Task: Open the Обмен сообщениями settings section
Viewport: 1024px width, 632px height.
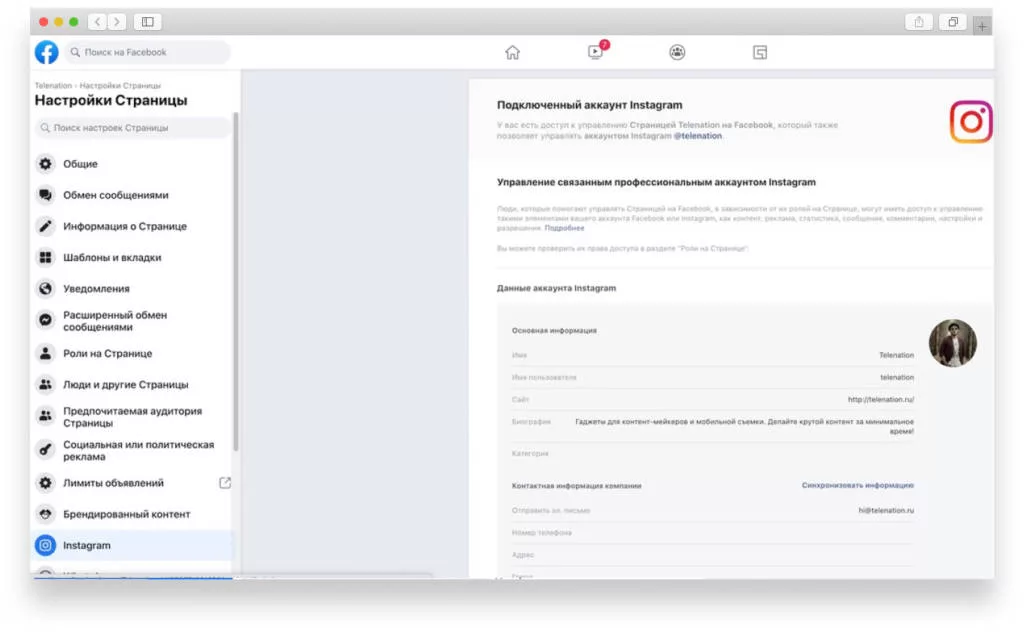Action: (133, 195)
